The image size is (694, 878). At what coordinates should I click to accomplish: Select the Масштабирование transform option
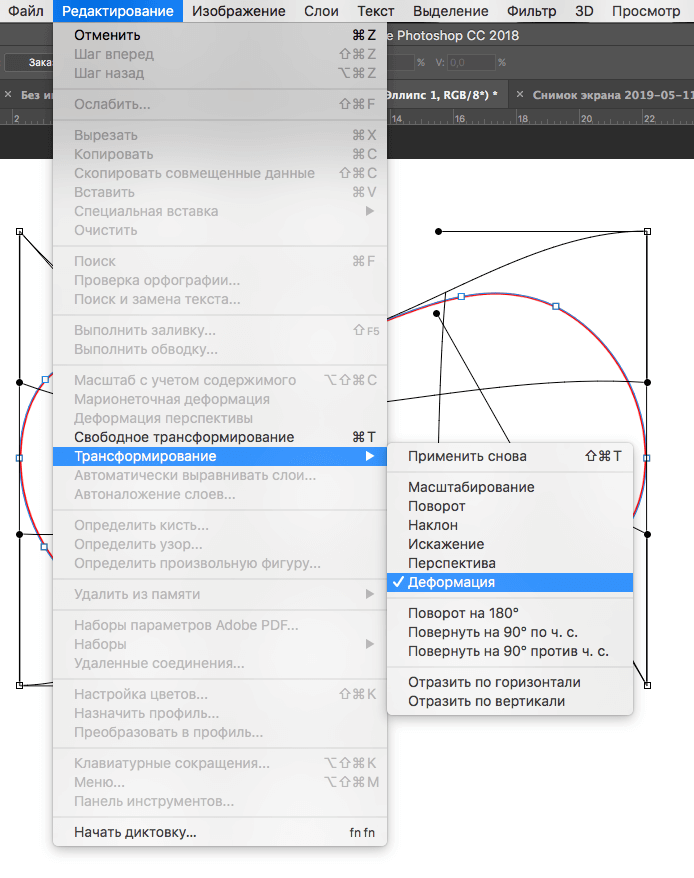click(471, 487)
